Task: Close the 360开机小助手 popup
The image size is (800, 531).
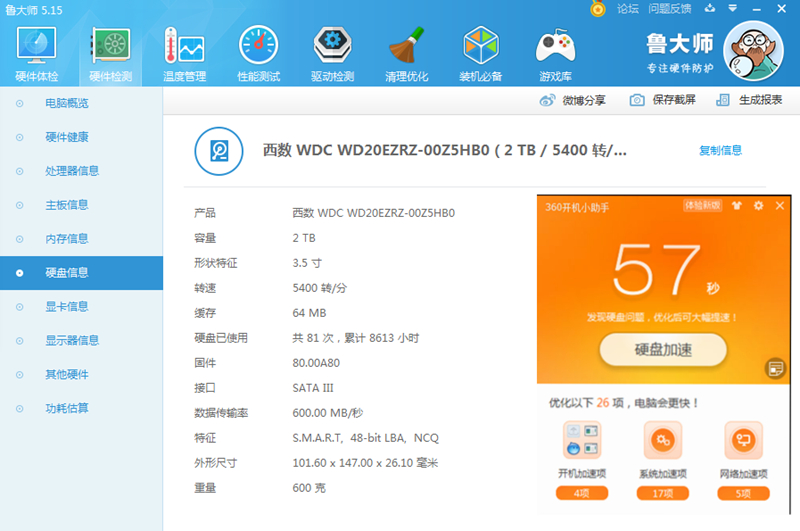Action: coord(780,206)
